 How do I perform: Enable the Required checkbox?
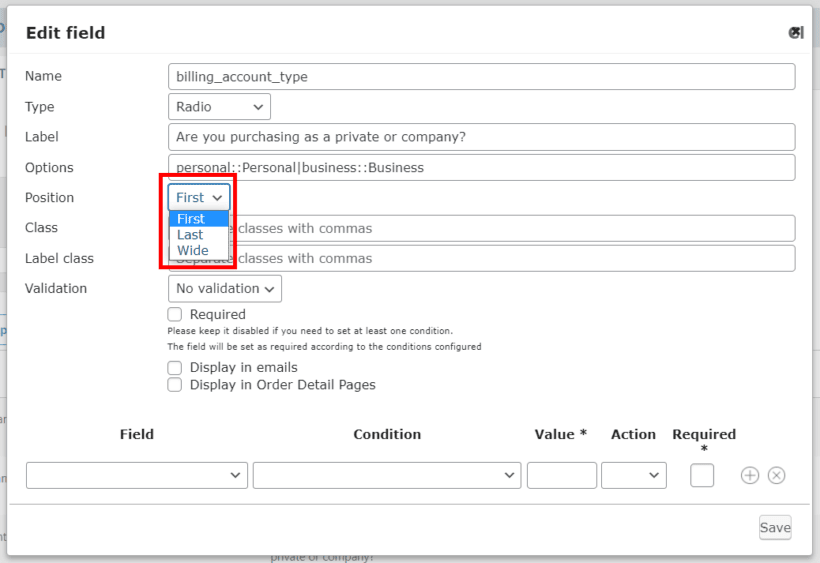pos(175,314)
